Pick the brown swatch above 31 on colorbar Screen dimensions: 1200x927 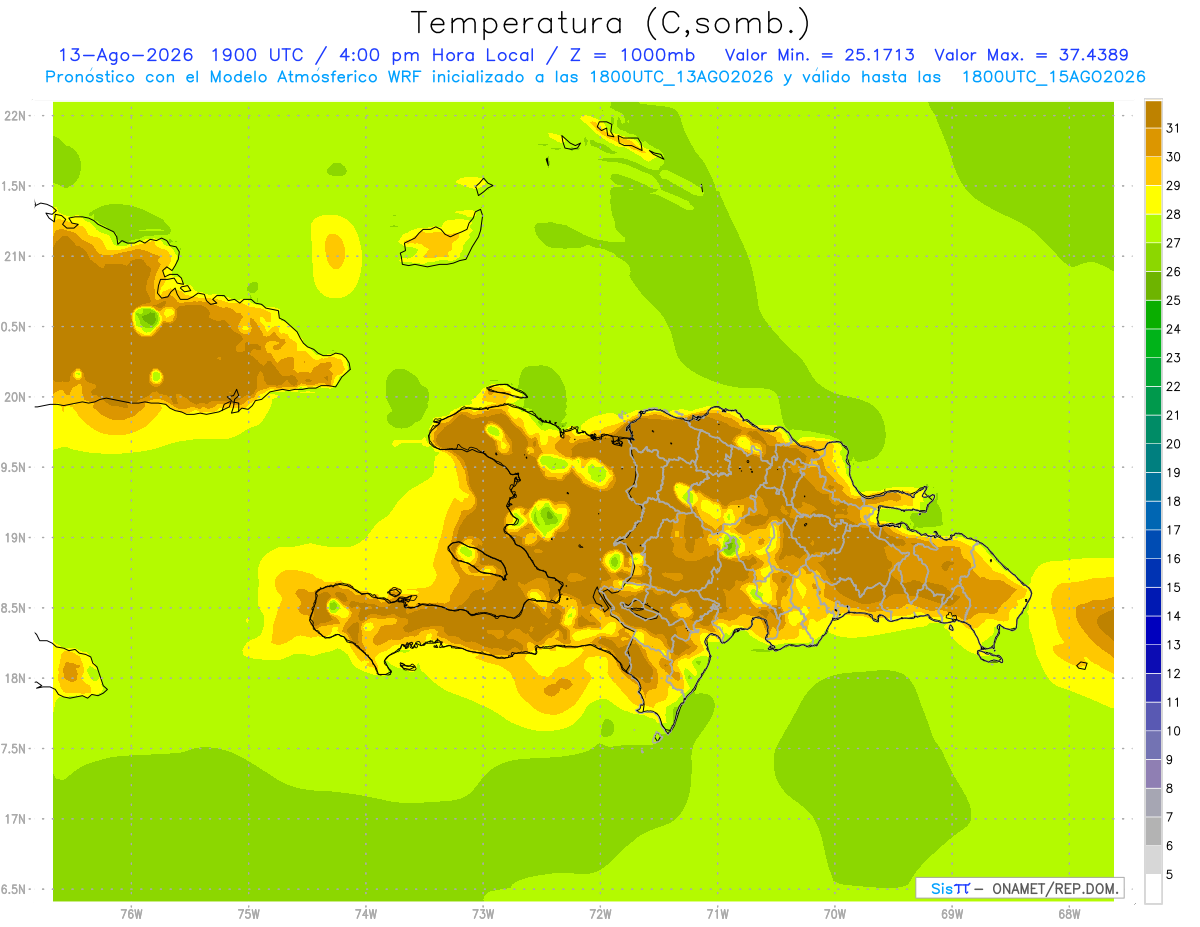coord(1153,113)
